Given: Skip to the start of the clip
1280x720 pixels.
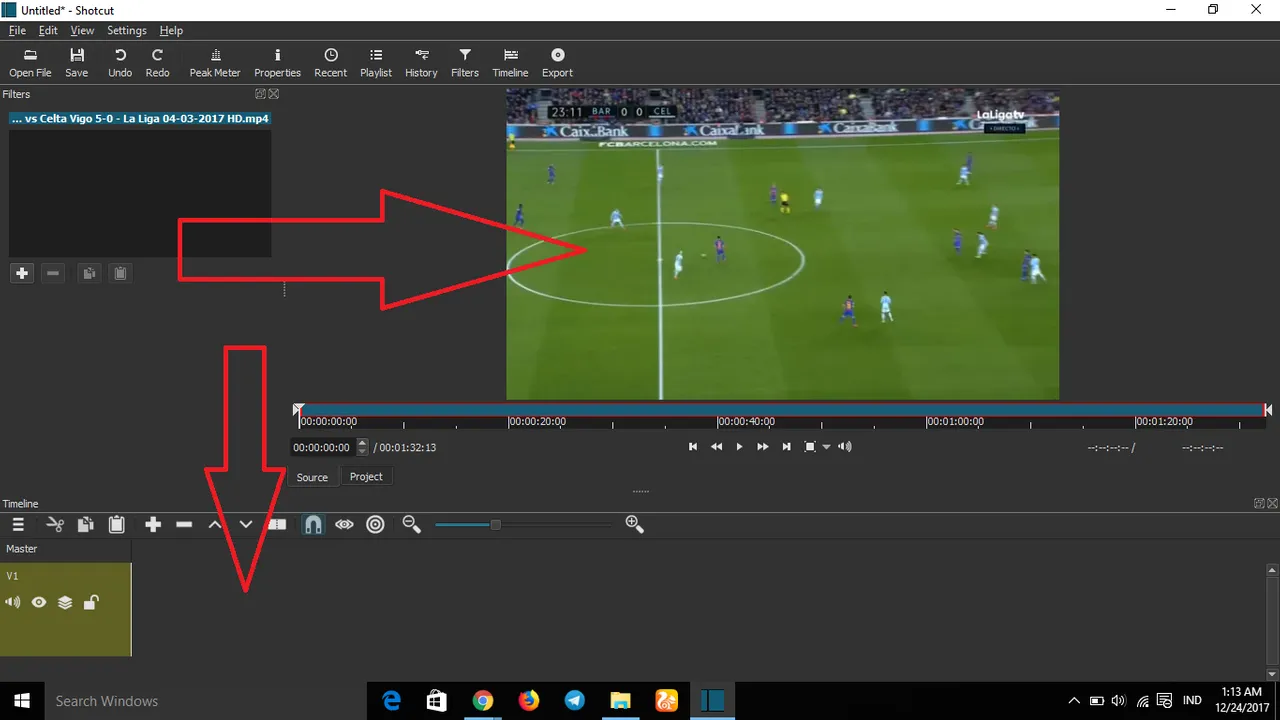Looking at the screenshot, I should tap(692, 447).
